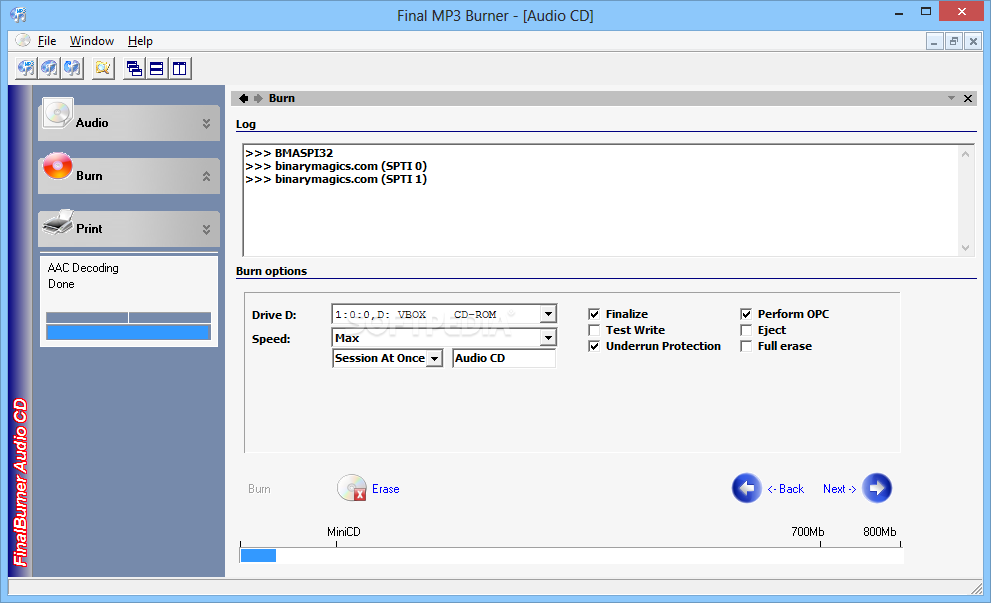Click the log line 'binarymagics.com (SPTI 1)'

[x=351, y=180]
